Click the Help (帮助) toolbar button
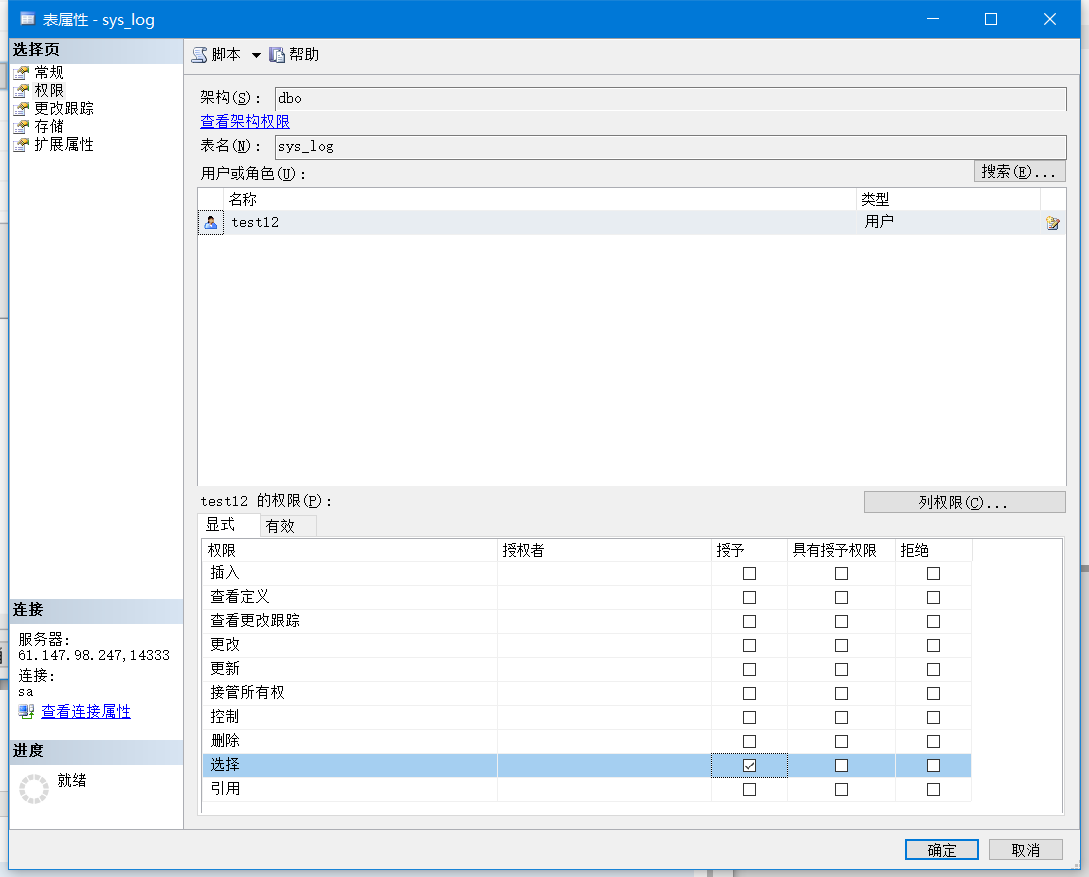This screenshot has height=877, width=1089. click(294, 55)
